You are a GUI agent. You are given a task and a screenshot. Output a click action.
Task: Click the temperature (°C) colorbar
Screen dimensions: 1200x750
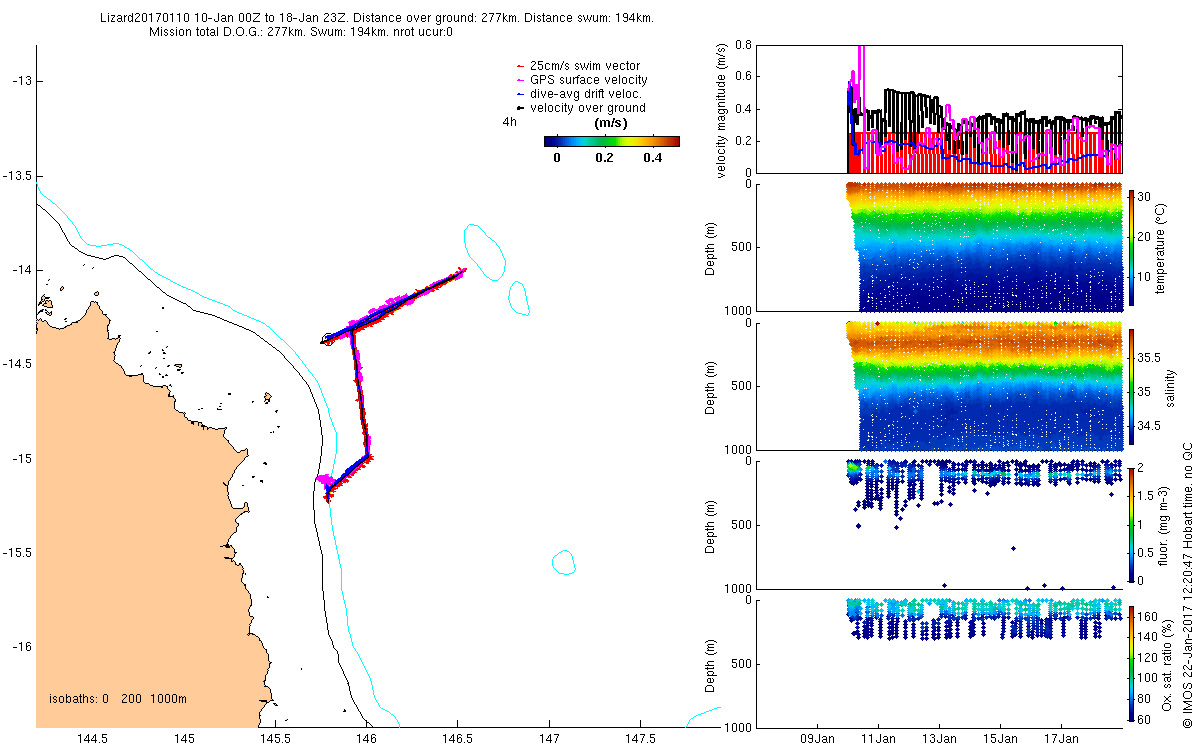point(1132,246)
